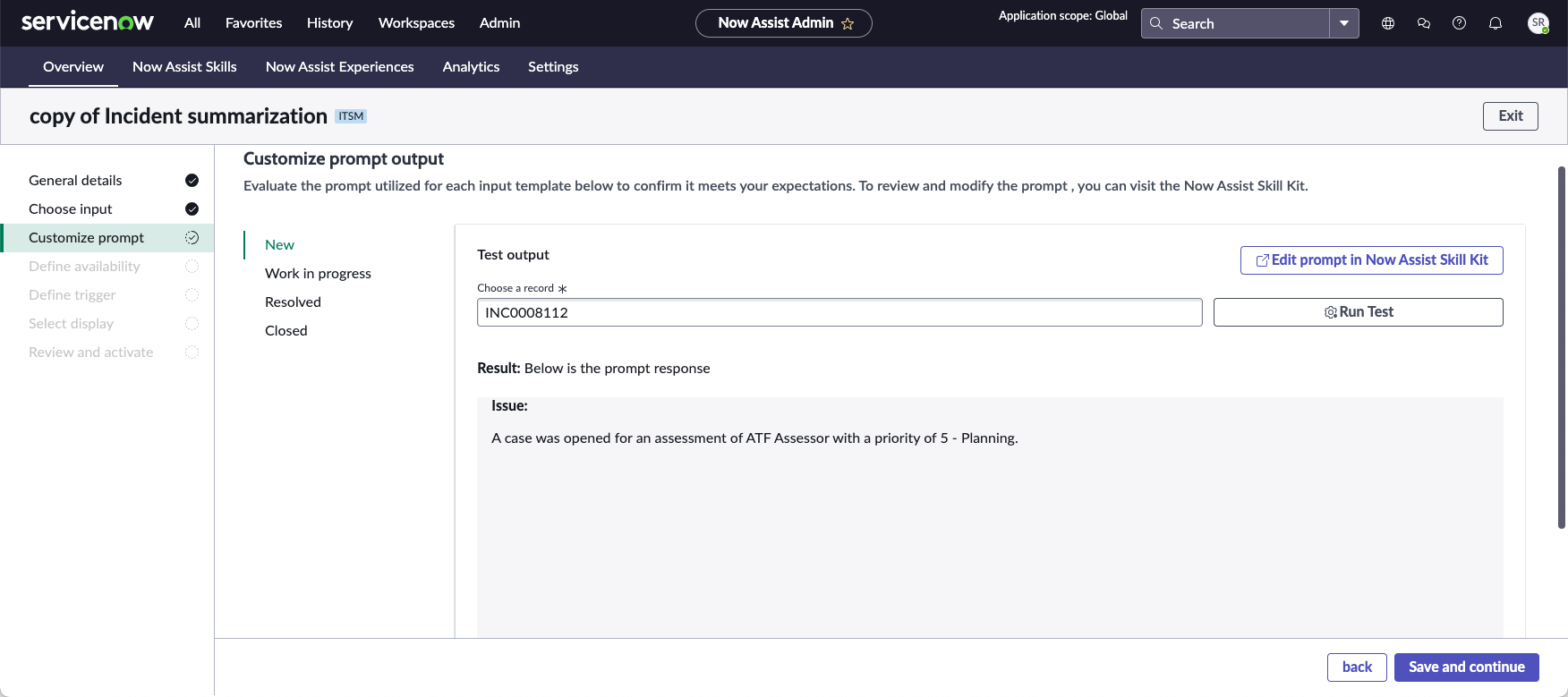Image resolution: width=1568 pixels, height=697 pixels.
Task: Switch to the Overview tab
Action: tap(73, 67)
